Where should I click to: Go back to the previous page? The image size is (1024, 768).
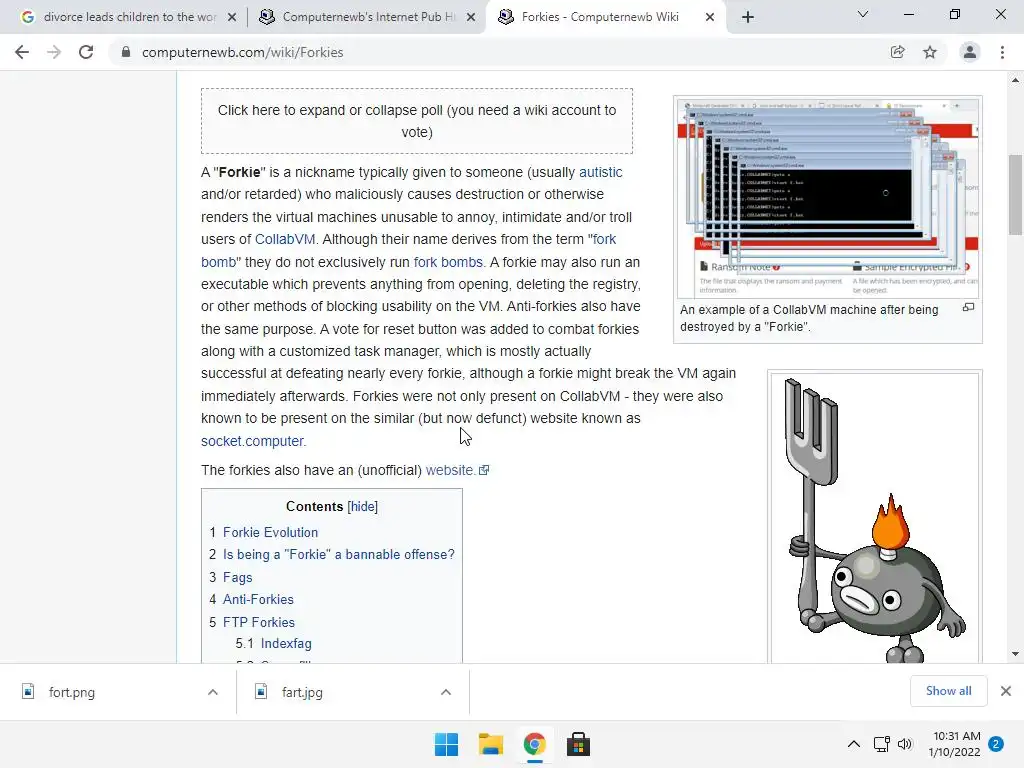click(x=22, y=52)
